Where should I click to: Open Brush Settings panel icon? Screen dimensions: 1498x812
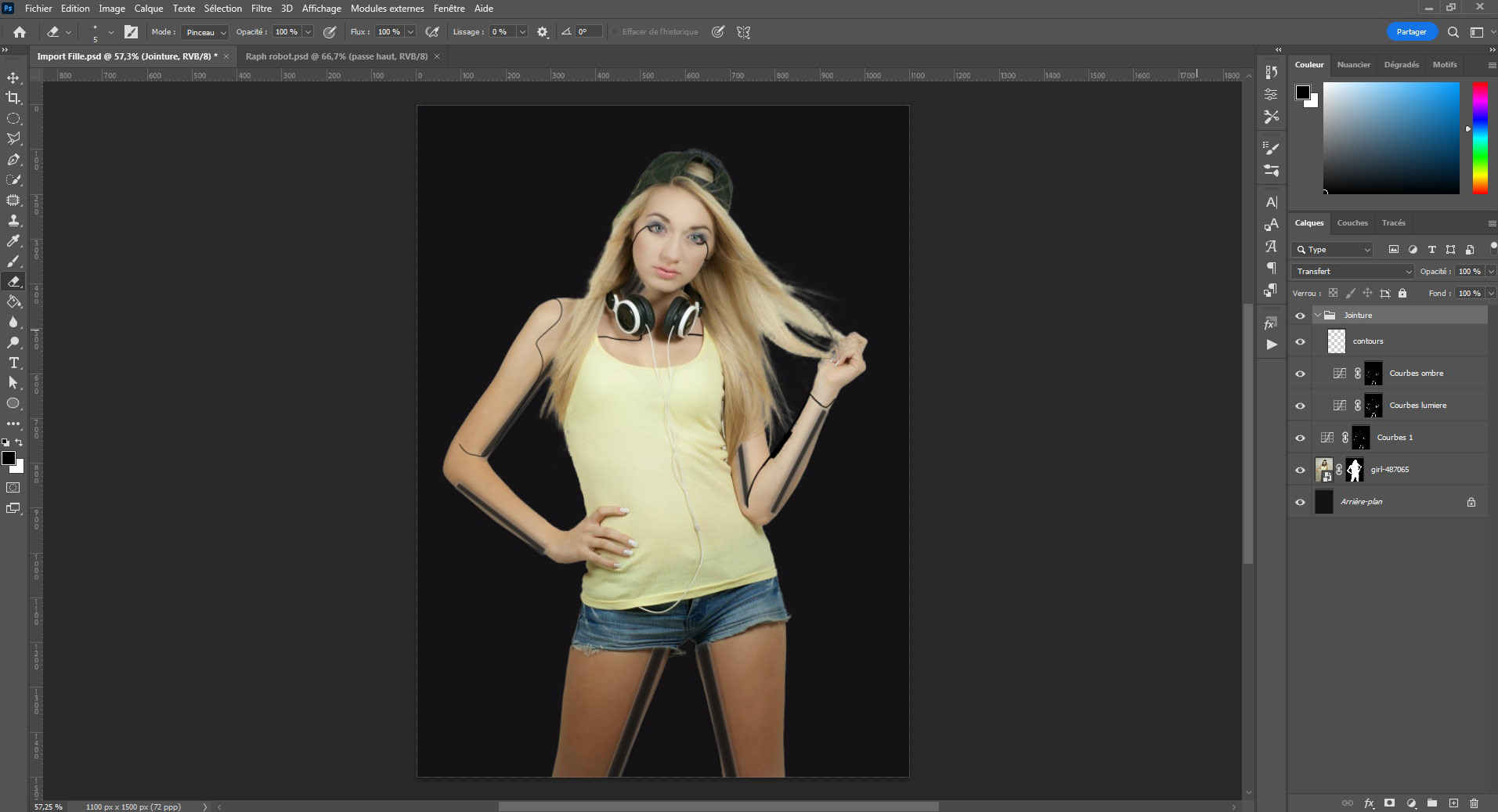[x=1272, y=148]
